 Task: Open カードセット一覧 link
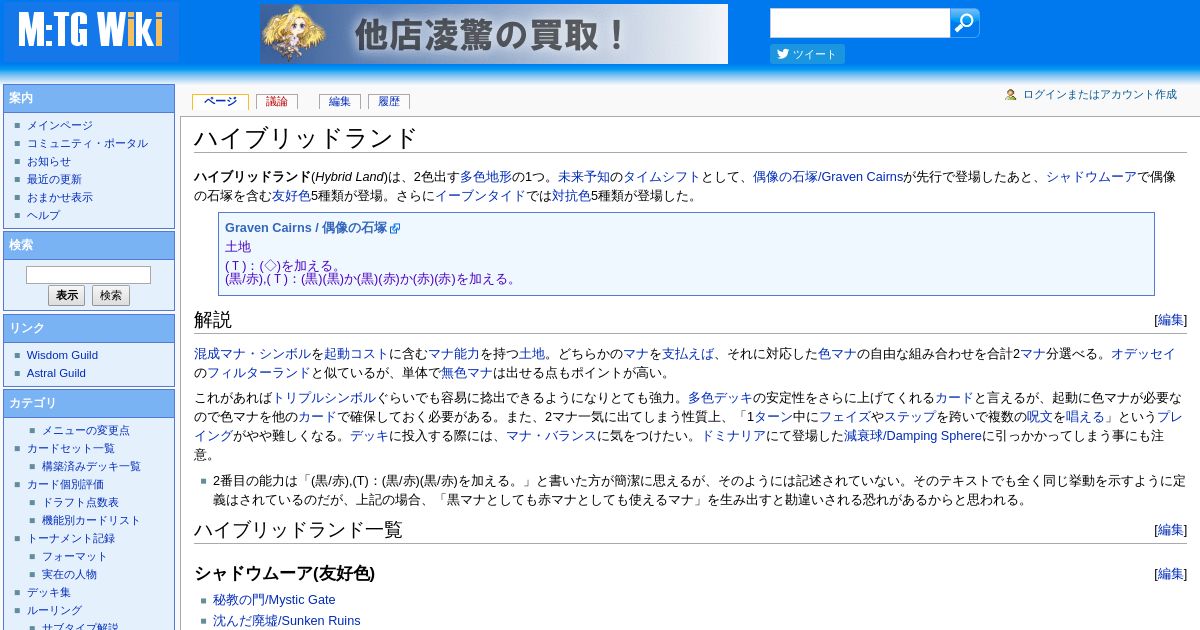(71, 448)
